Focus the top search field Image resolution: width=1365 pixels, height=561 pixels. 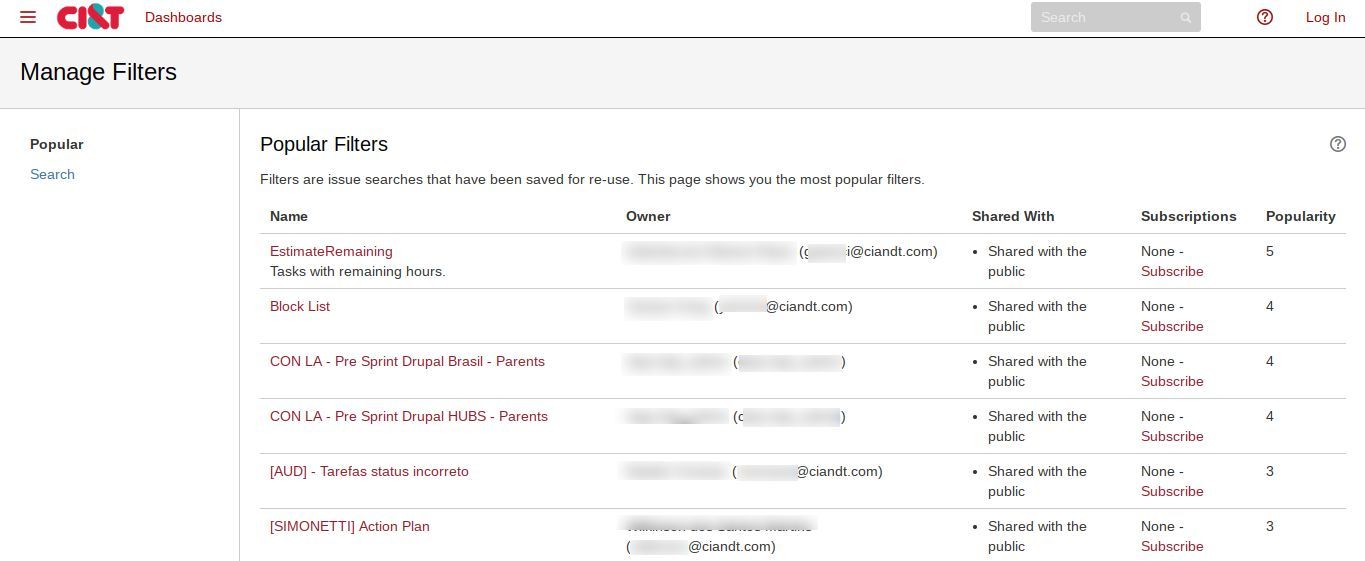1116,17
